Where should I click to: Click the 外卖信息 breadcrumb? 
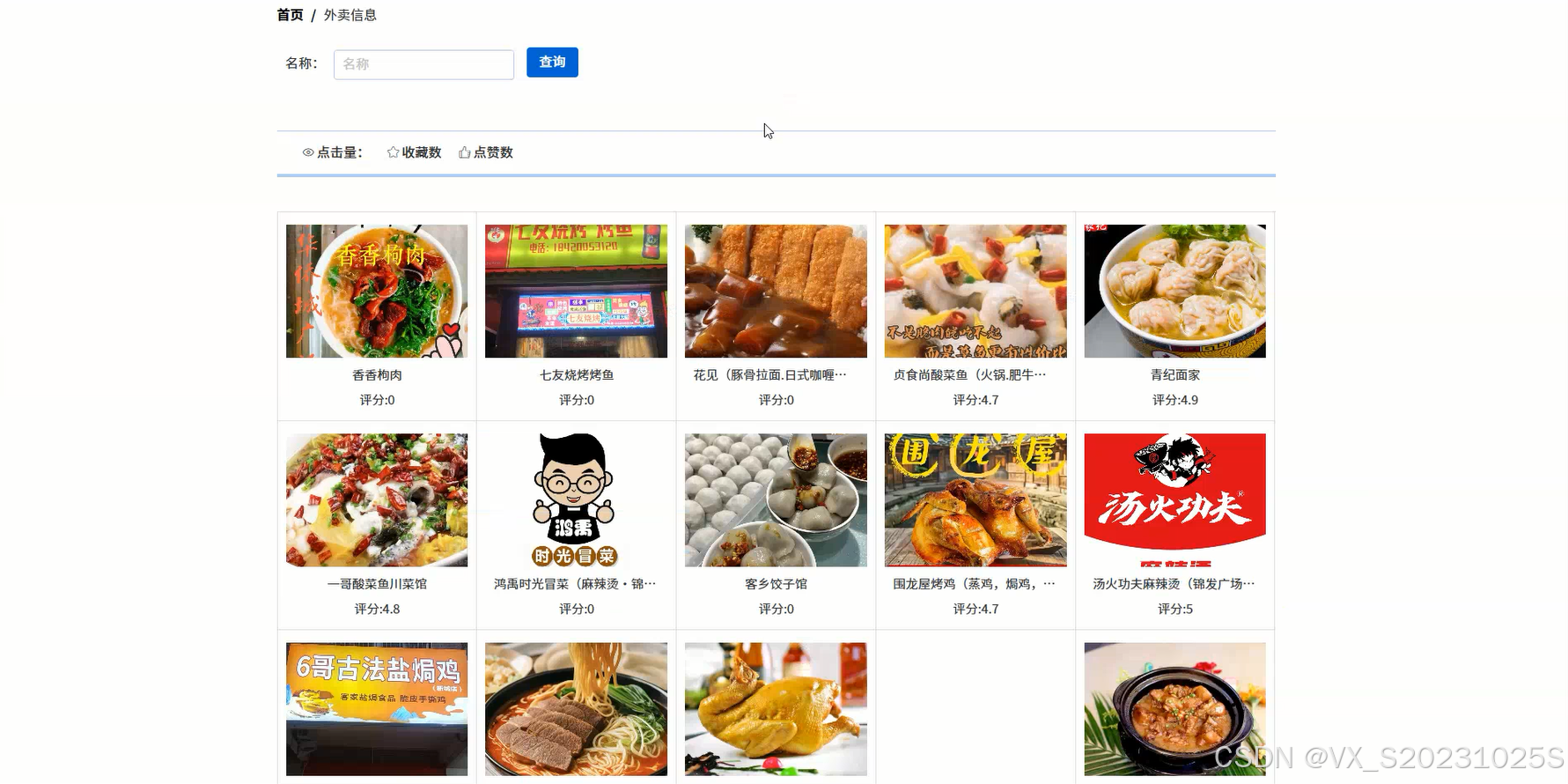[x=350, y=15]
